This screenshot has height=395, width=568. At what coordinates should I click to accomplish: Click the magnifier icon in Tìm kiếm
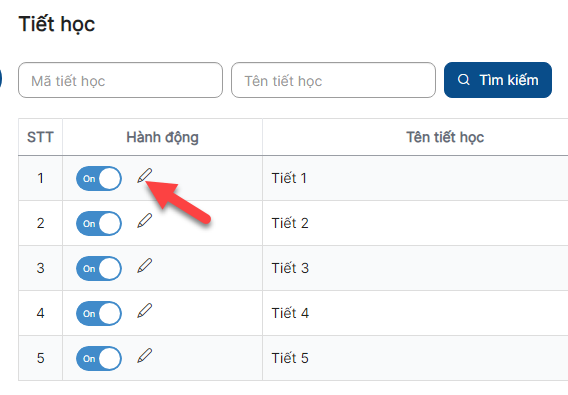coord(463,80)
